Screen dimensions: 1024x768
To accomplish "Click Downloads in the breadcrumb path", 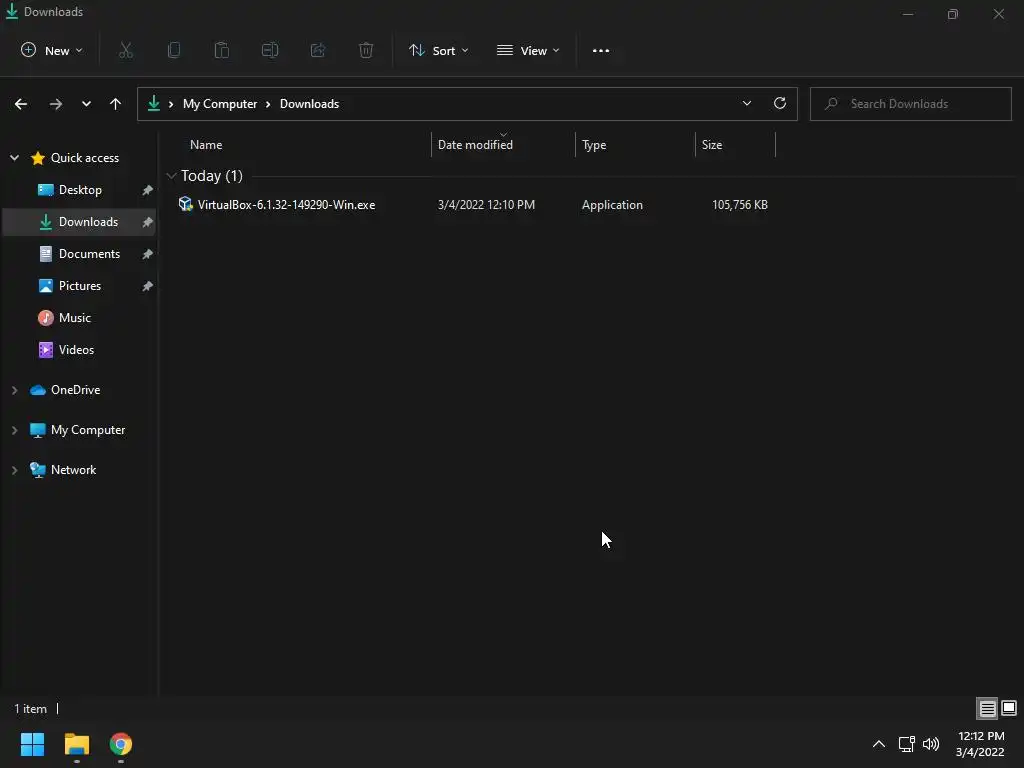I will pos(310,104).
